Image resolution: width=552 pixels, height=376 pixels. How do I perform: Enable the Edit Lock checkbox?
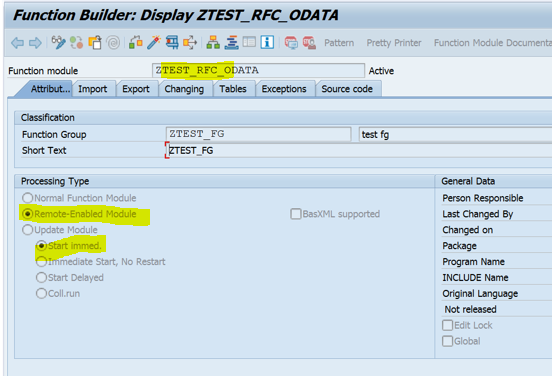click(x=447, y=325)
